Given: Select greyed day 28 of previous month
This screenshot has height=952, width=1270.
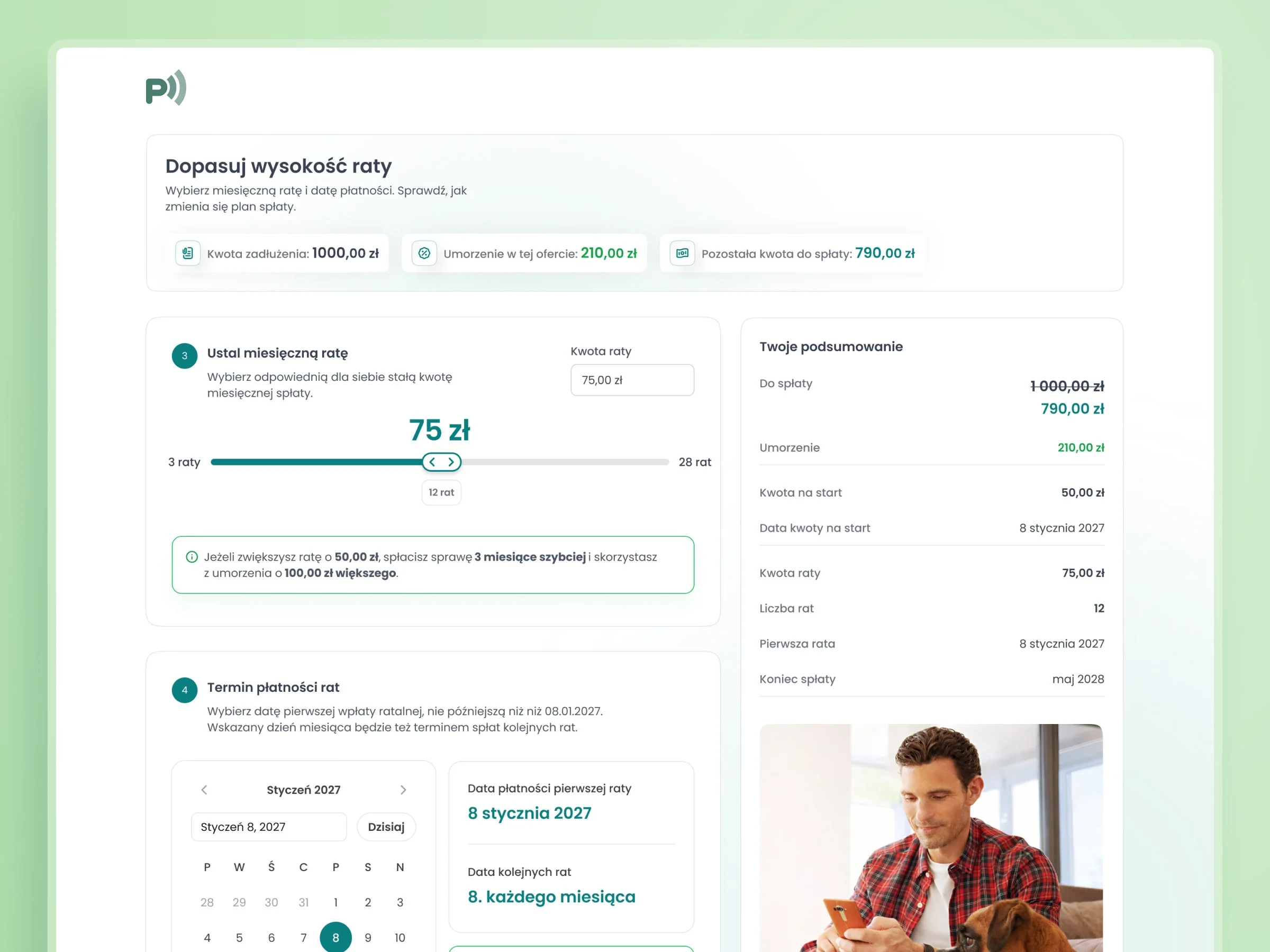Looking at the screenshot, I should [x=207, y=902].
